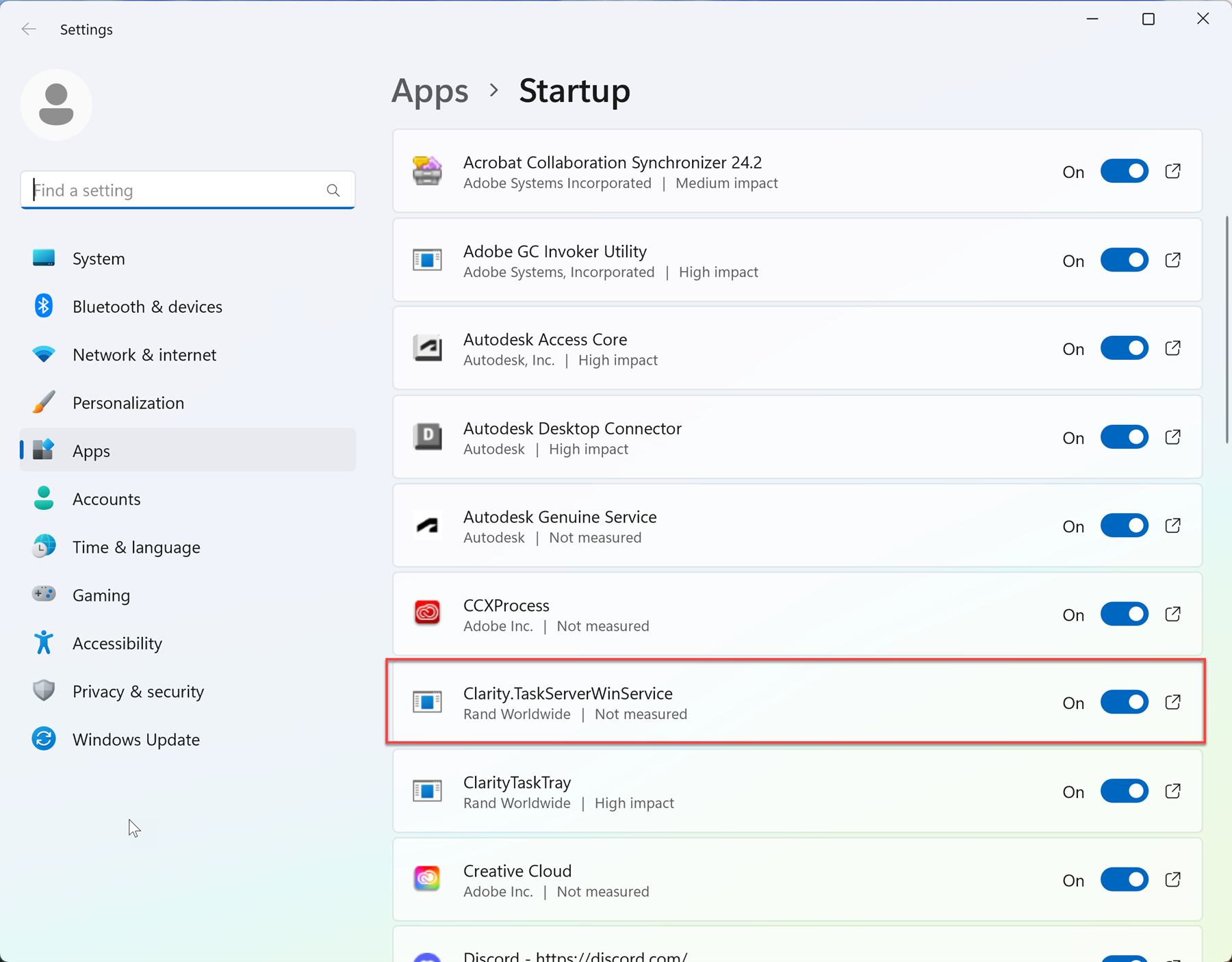Click the Autodesk Desktop Connector app icon
1232x962 pixels.
(x=427, y=437)
